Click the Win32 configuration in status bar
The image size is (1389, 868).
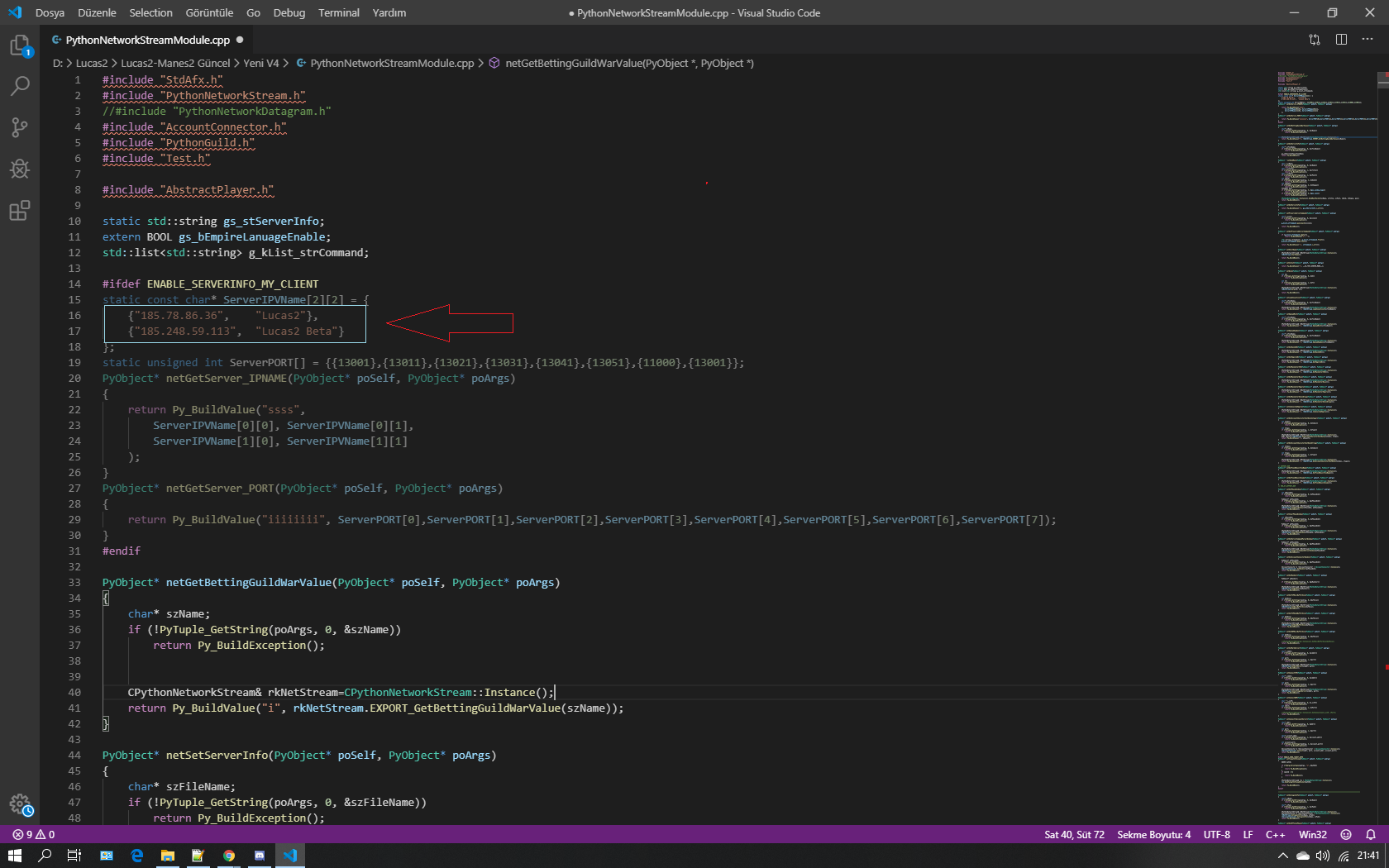tap(1312, 835)
